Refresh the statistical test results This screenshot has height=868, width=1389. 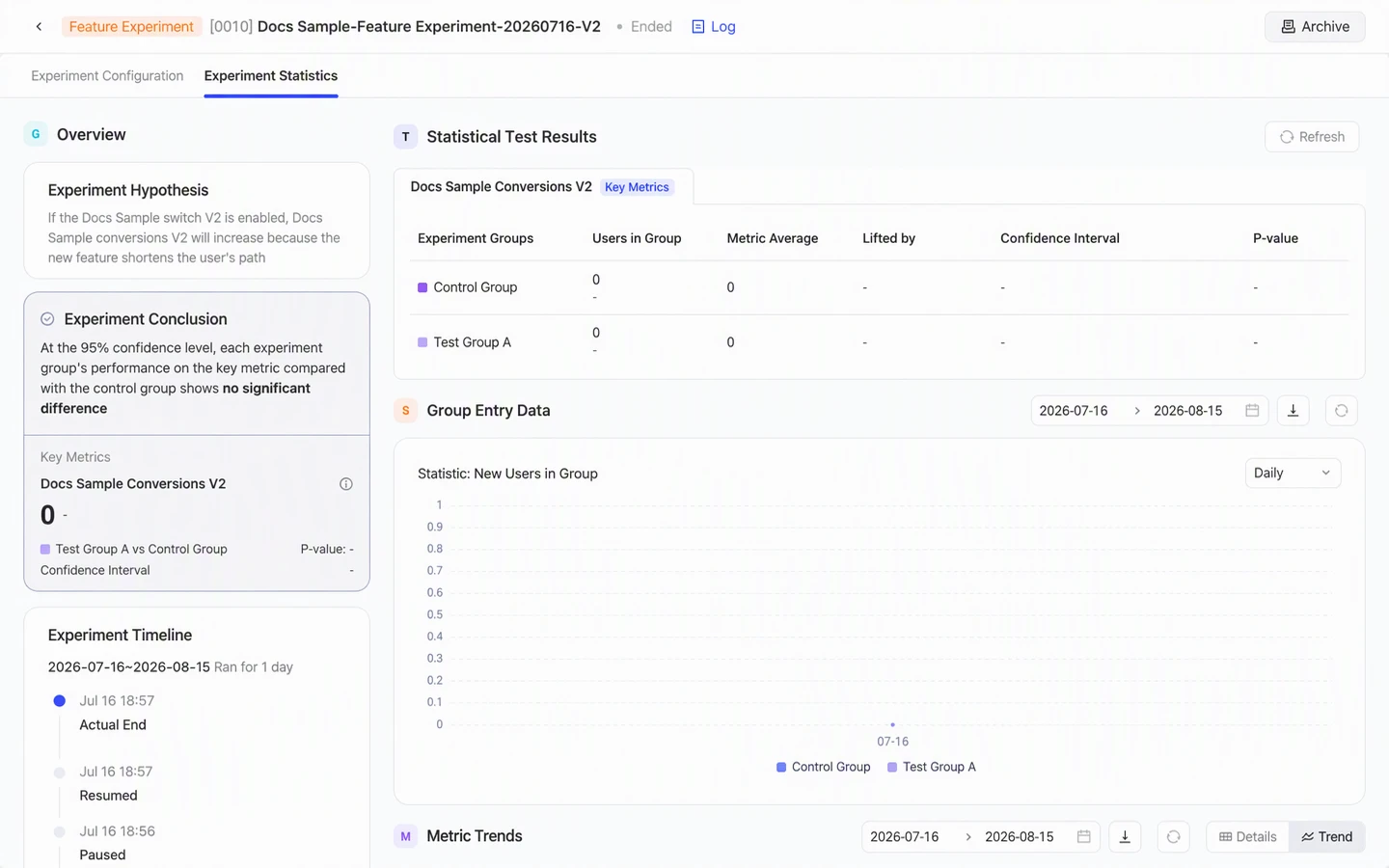pyautogui.click(x=1312, y=137)
